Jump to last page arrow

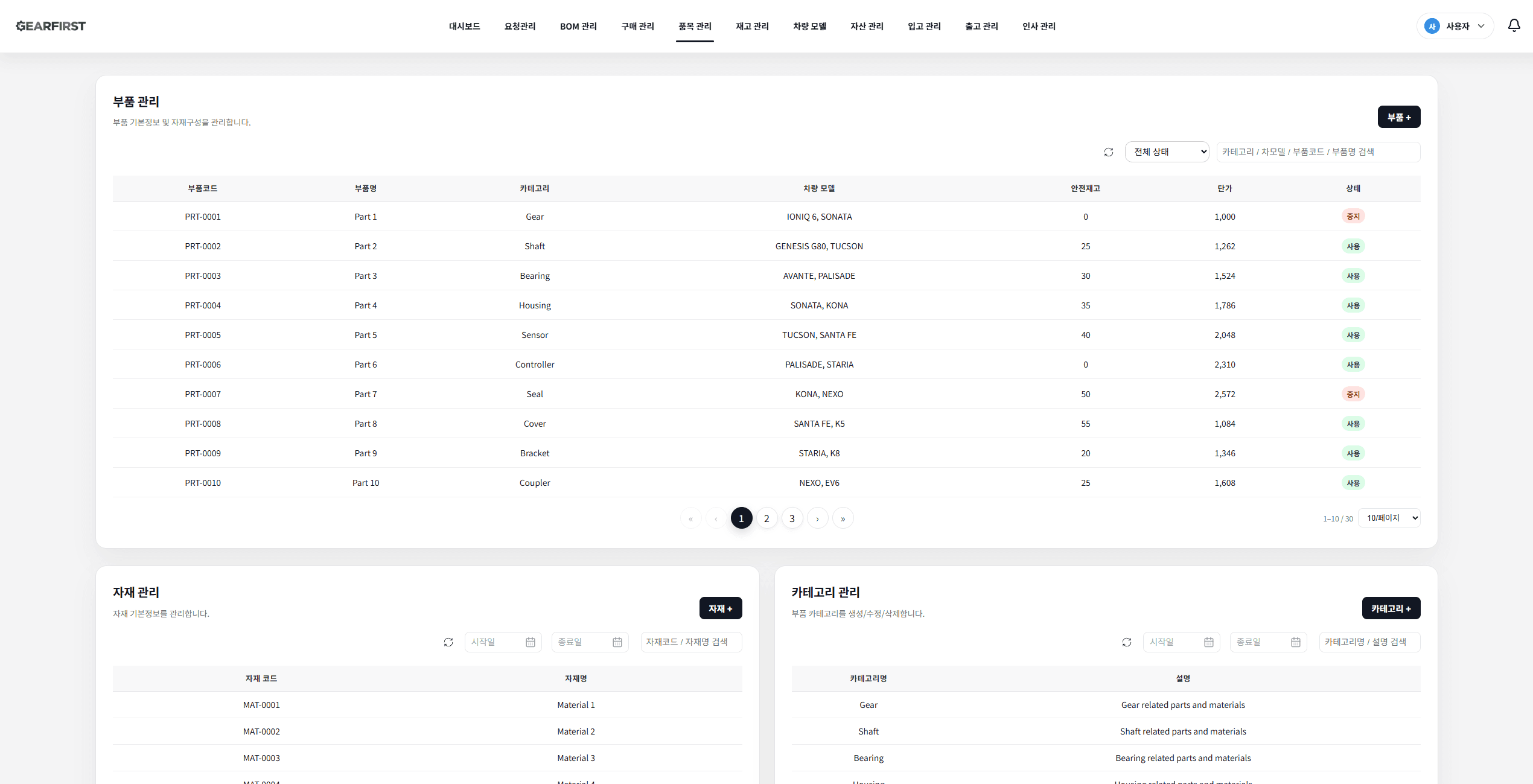[x=843, y=518]
